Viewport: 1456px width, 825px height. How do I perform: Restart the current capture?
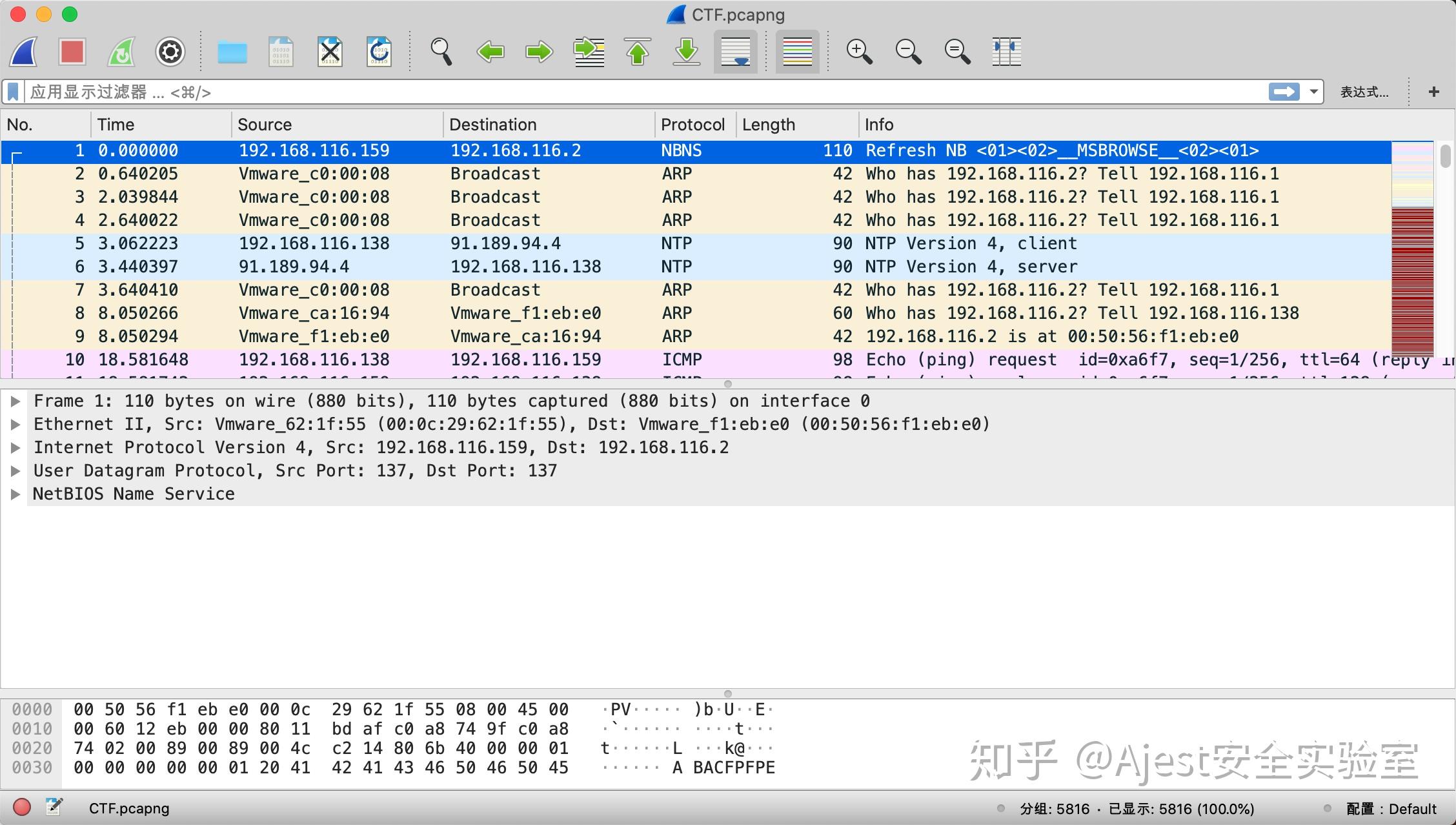(x=121, y=52)
